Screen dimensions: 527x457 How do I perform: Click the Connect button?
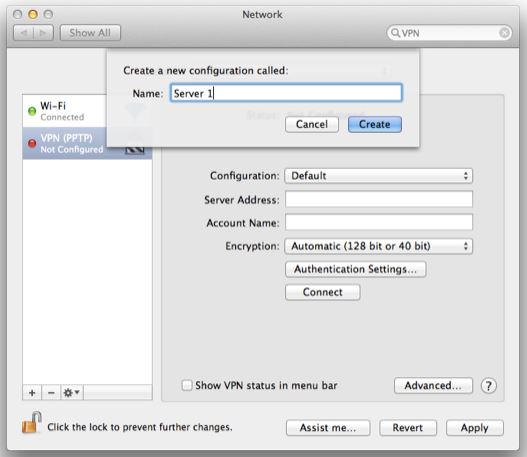[323, 292]
